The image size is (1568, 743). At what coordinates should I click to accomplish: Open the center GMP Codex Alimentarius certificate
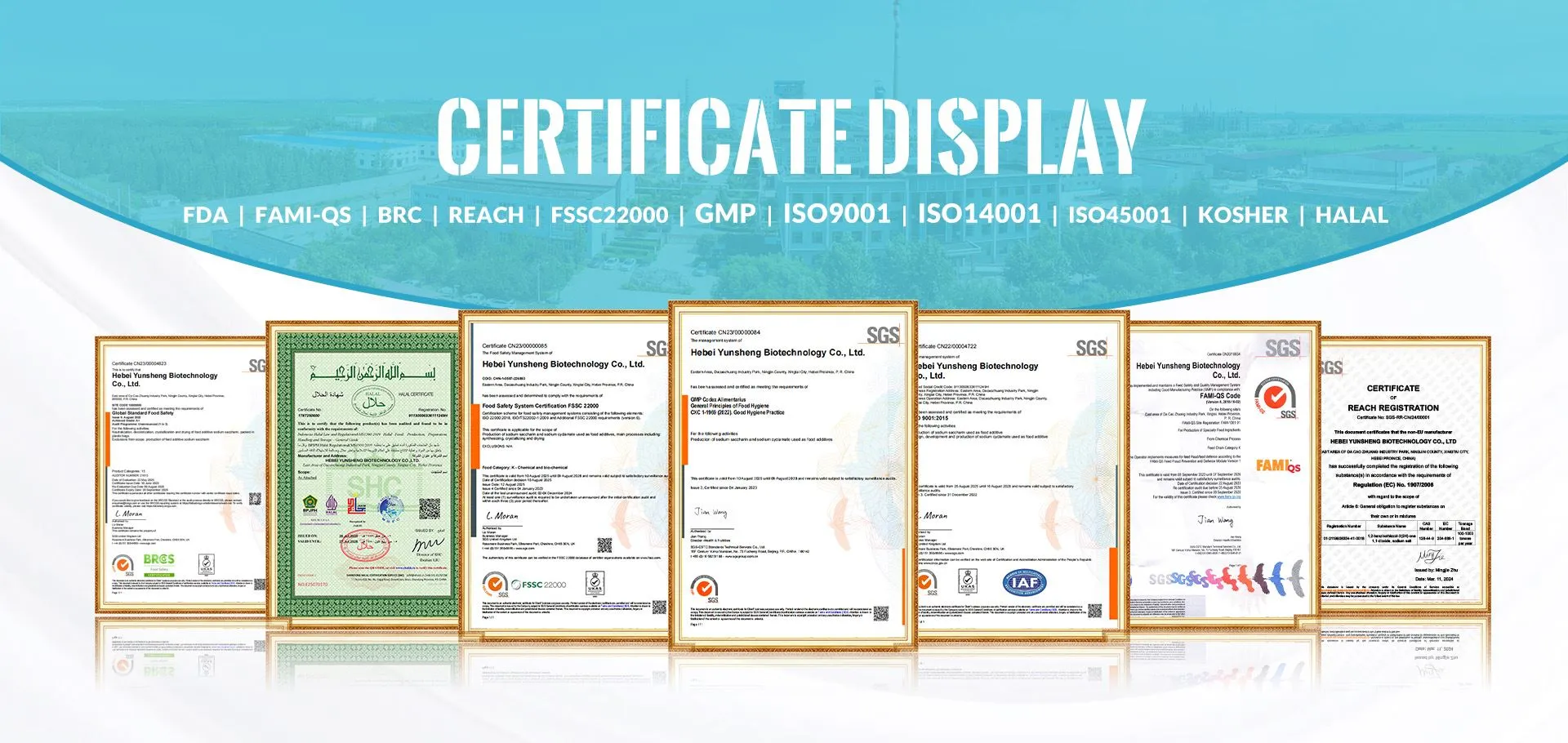point(793,475)
